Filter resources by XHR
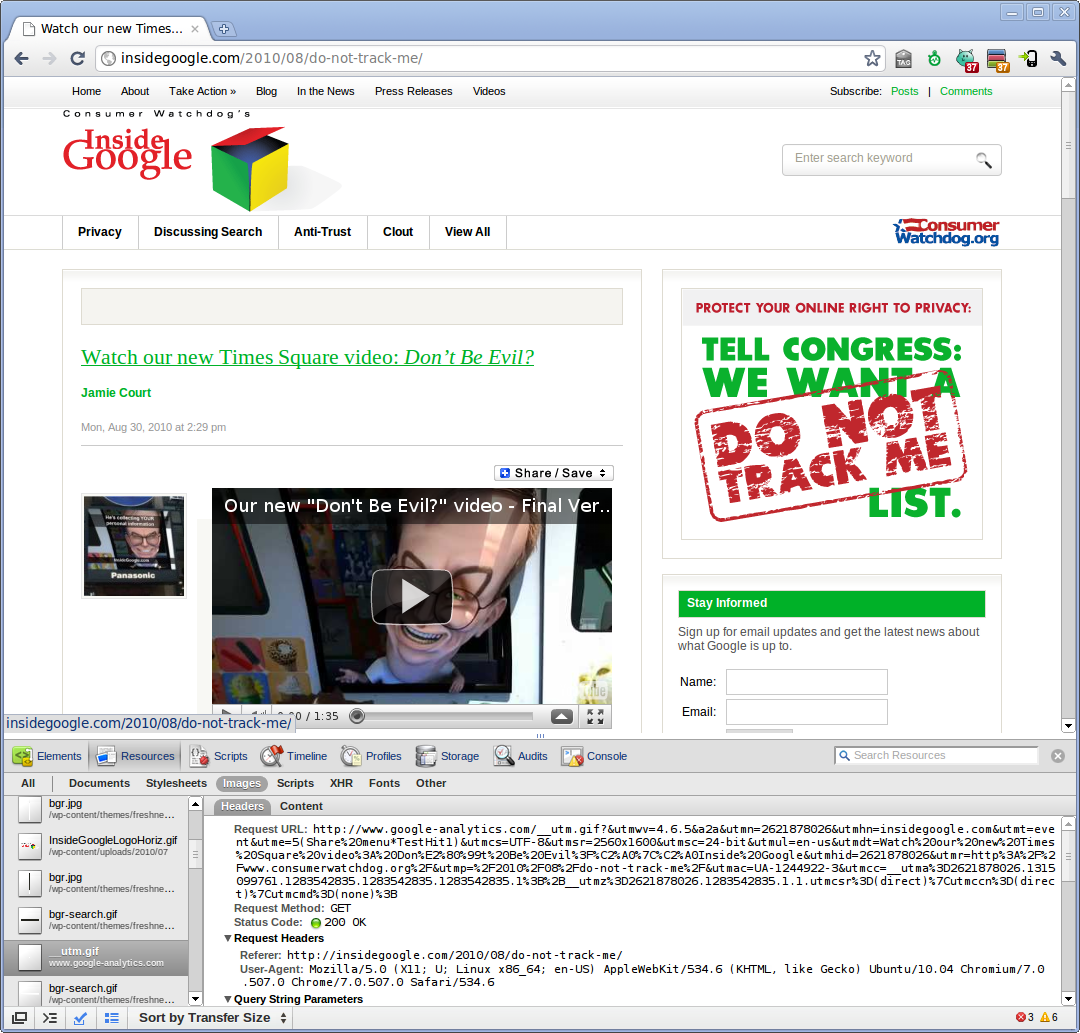 point(342,784)
